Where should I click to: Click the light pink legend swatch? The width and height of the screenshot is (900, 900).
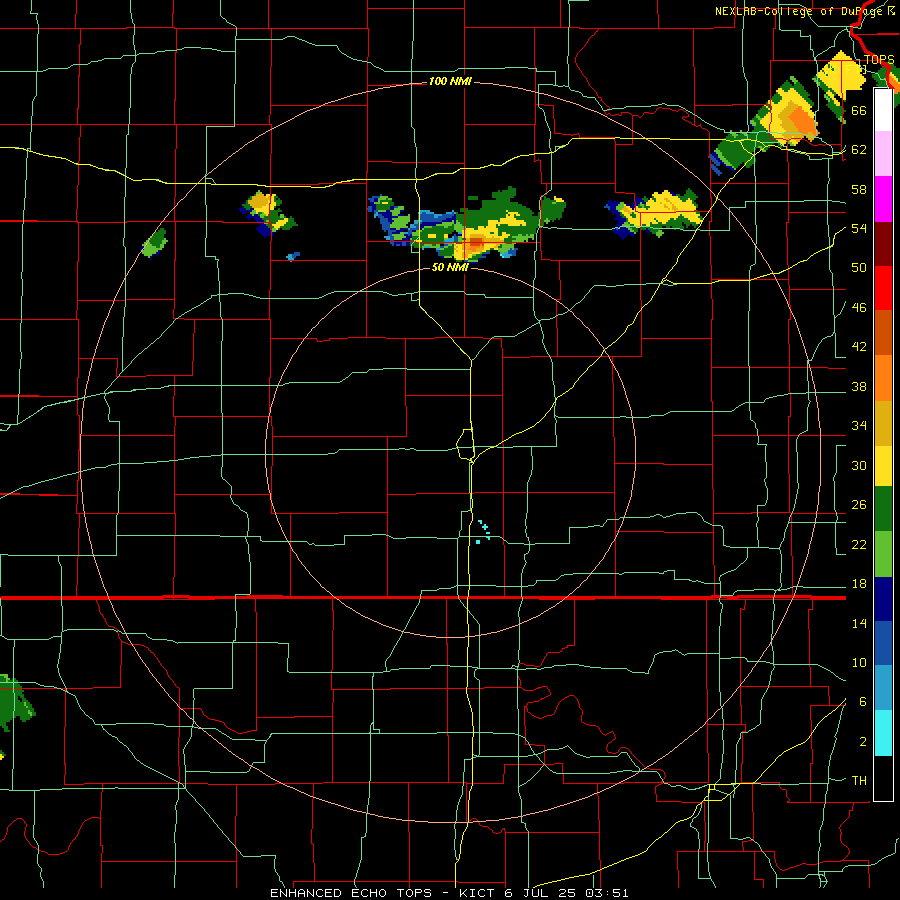[883, 154]
